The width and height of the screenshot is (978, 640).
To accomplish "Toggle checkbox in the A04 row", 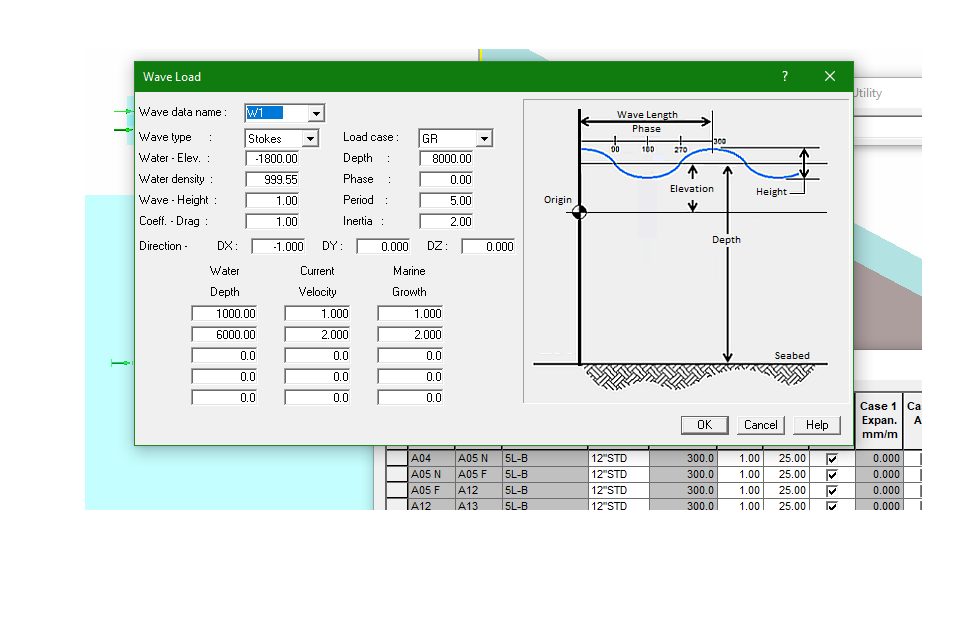I will 831,458.
